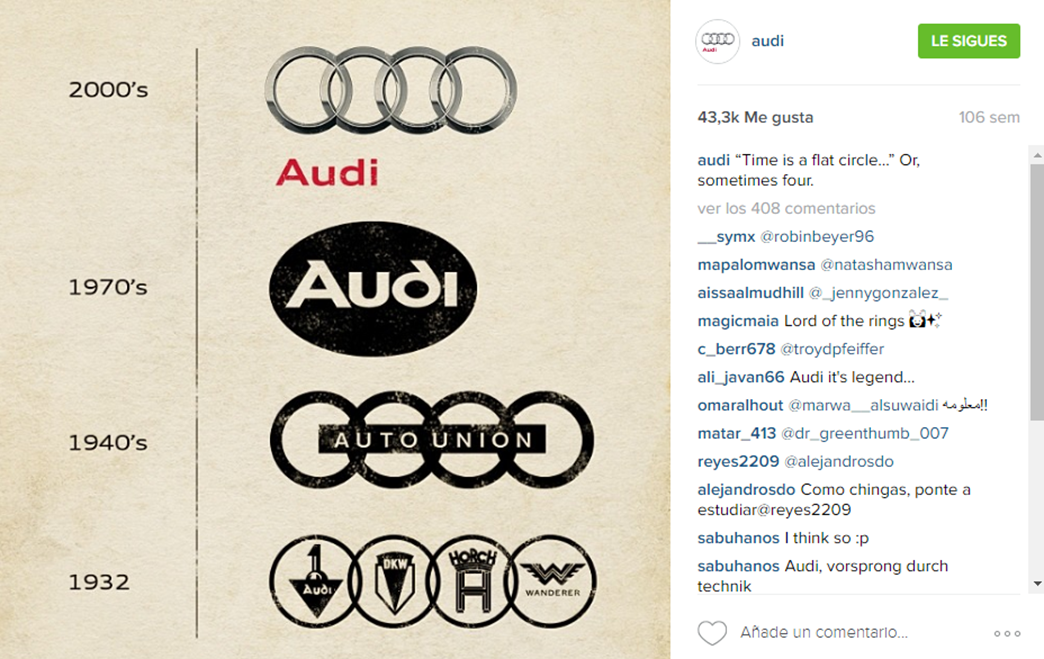Click the comments scrollbar thumb

(x=1037, y=292)
